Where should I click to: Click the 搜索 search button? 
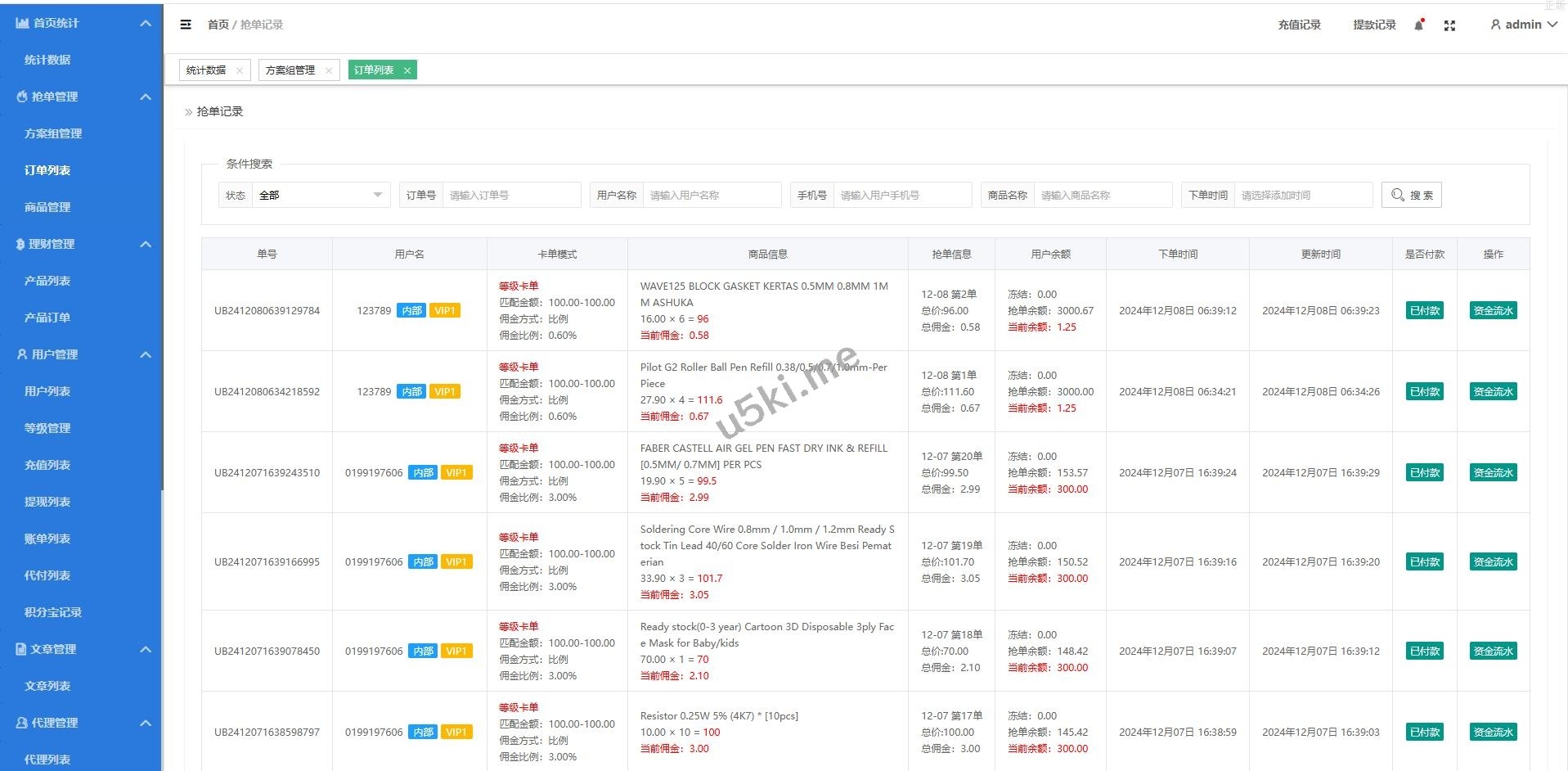[x=1411, y=195]
